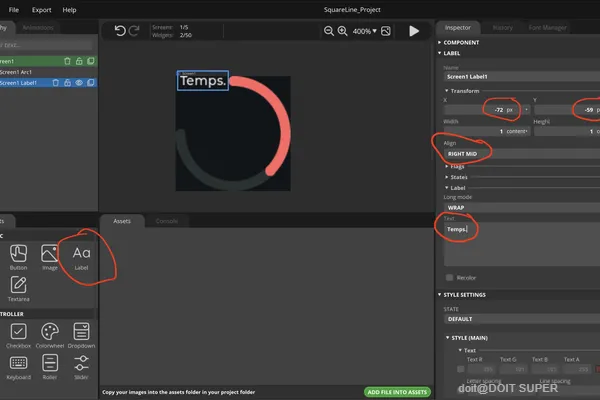This screenshot has height=400, width=600.
Task: Enable the Recolor checkbox
Action: pos(450,278)
